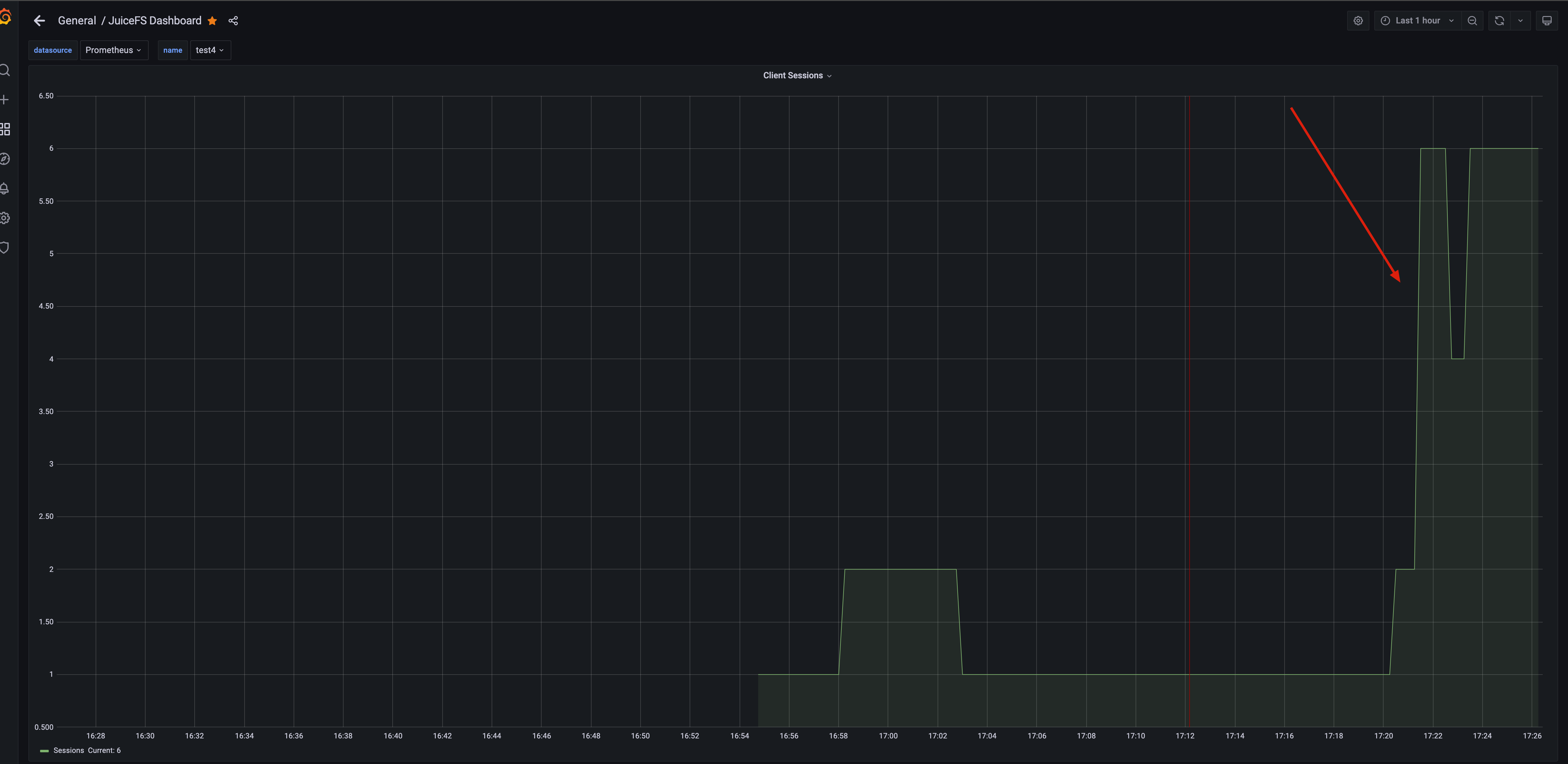The width and height of the screenshot is (1568, 764).
Task: Refresh the dashboard
Action: tap(1499, 21)
